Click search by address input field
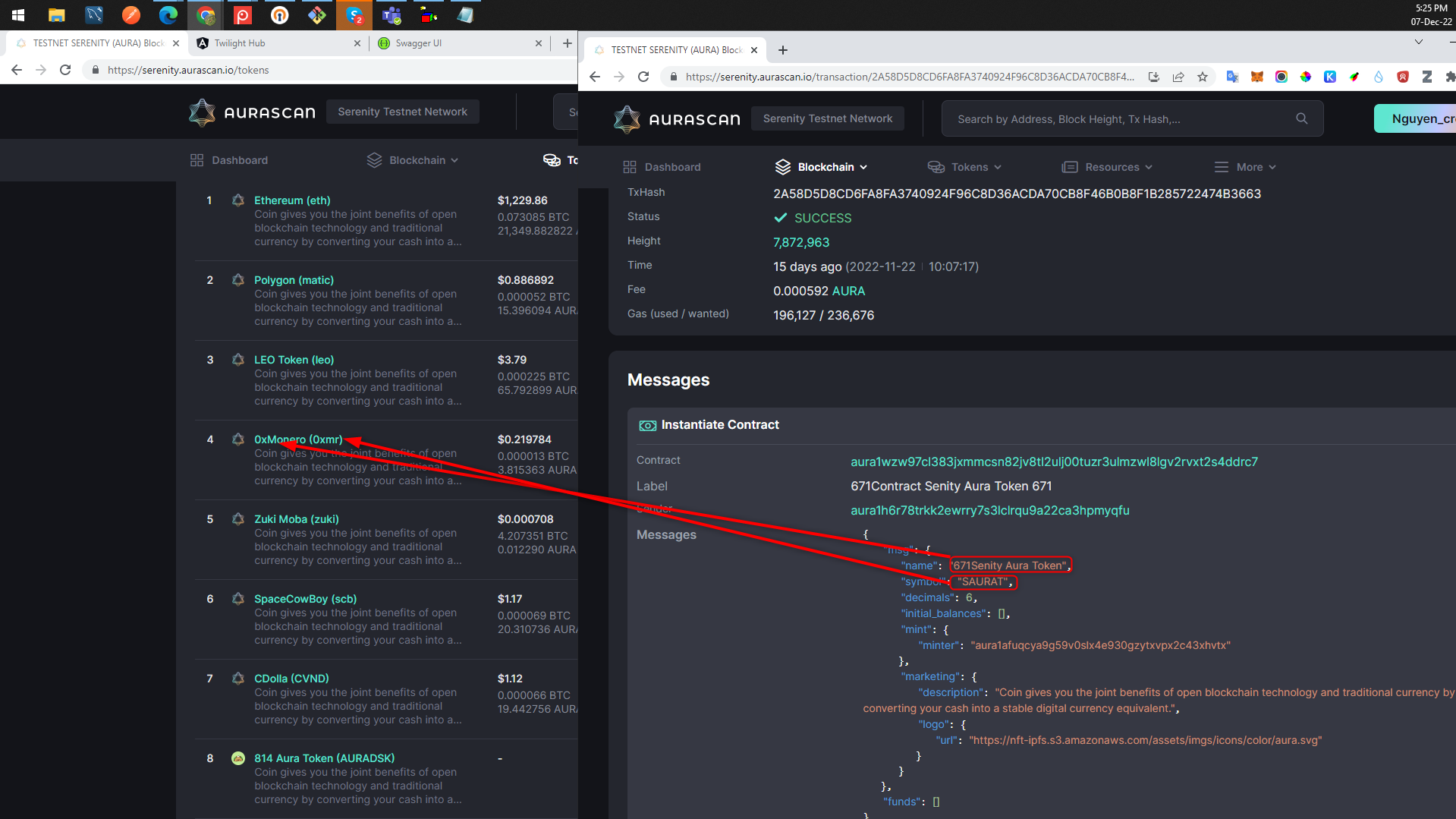This screenshot has width=1456, height=819. click(1132, 118)
